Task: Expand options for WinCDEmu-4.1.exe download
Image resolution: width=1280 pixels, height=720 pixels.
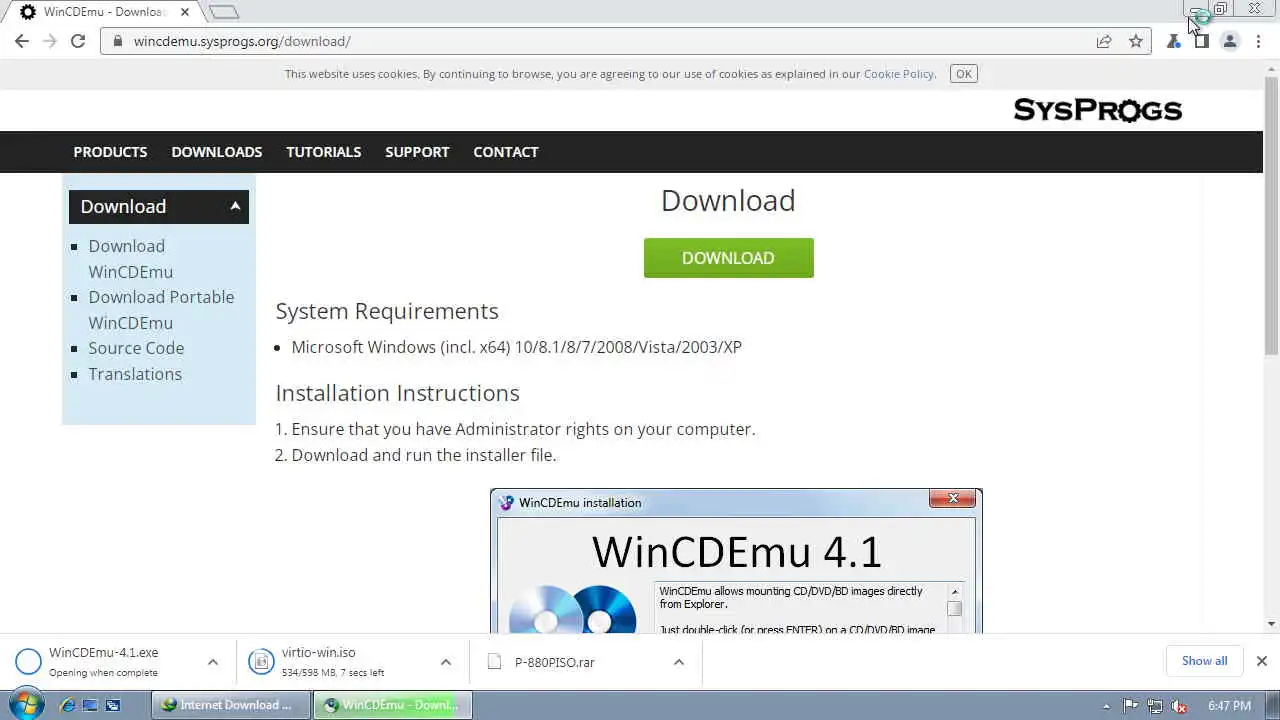Action: [x=213, y=662]
